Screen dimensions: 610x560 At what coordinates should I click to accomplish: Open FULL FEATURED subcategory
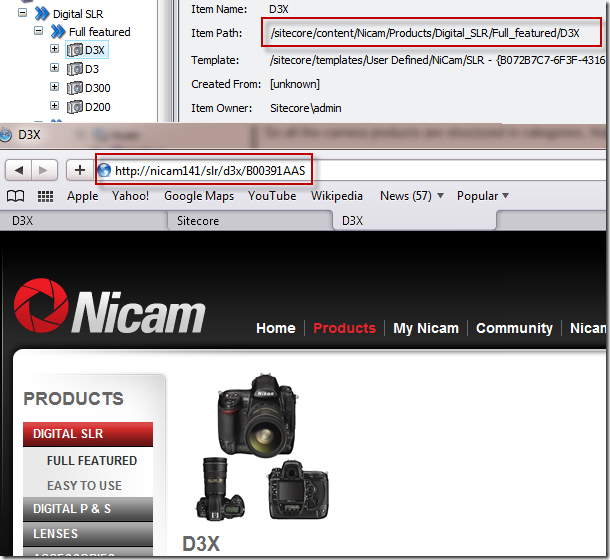[x=92, y=461]
